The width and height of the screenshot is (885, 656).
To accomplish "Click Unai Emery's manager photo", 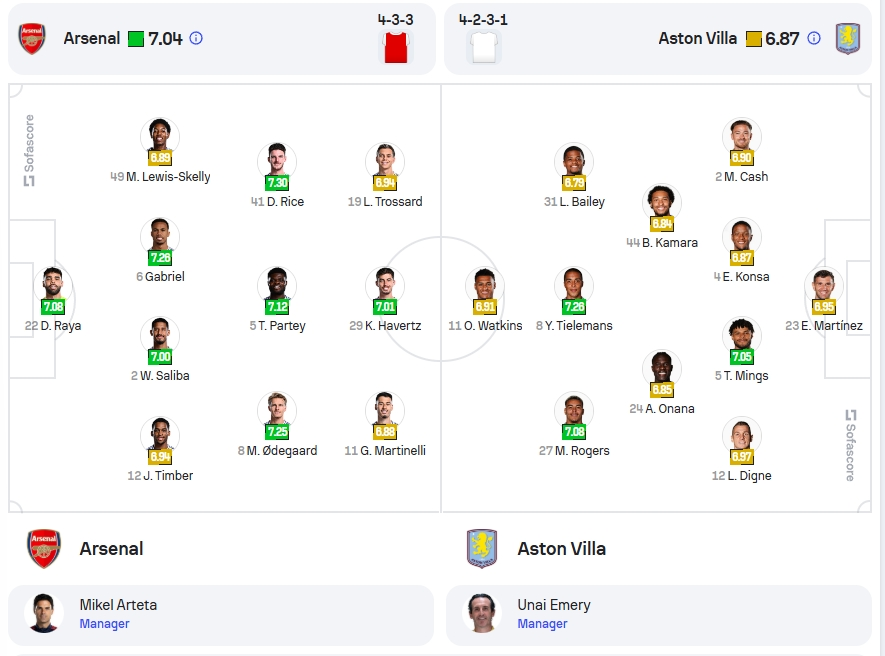I will click(481, 613).
